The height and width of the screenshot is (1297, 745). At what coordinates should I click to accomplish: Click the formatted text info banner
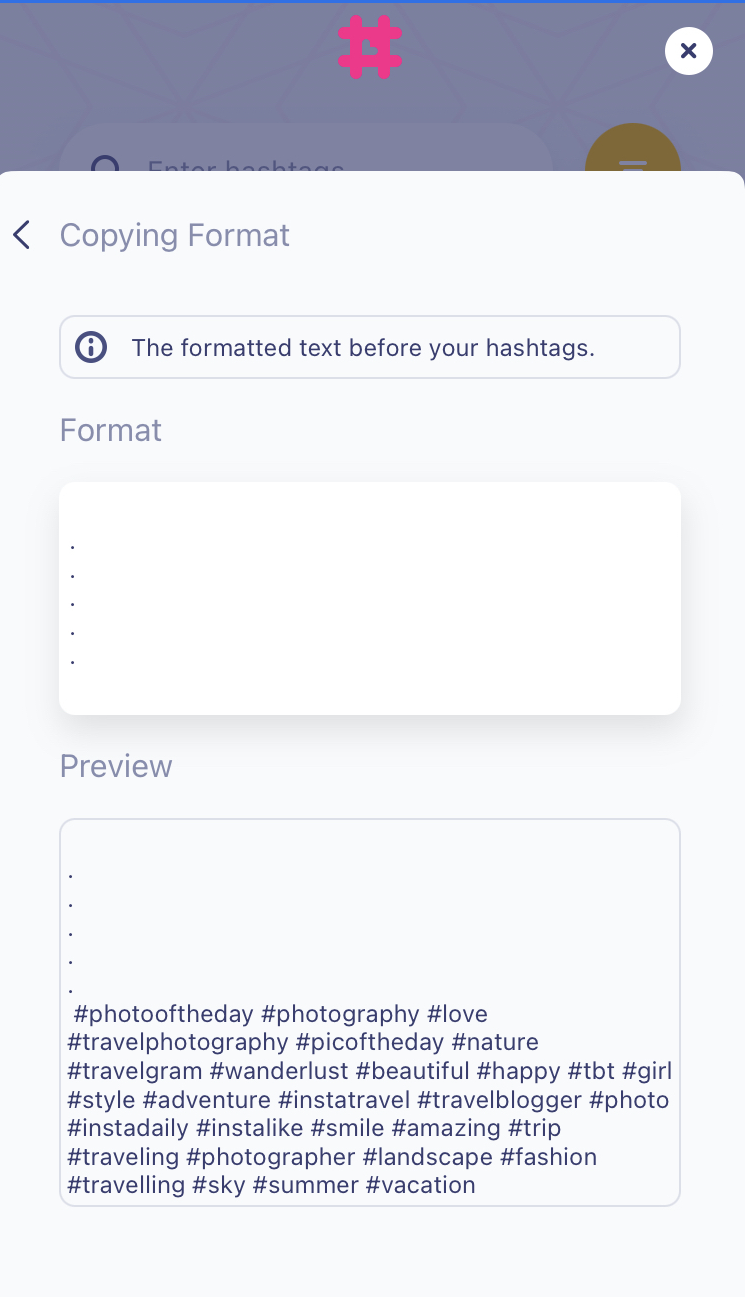pos(370,347)
